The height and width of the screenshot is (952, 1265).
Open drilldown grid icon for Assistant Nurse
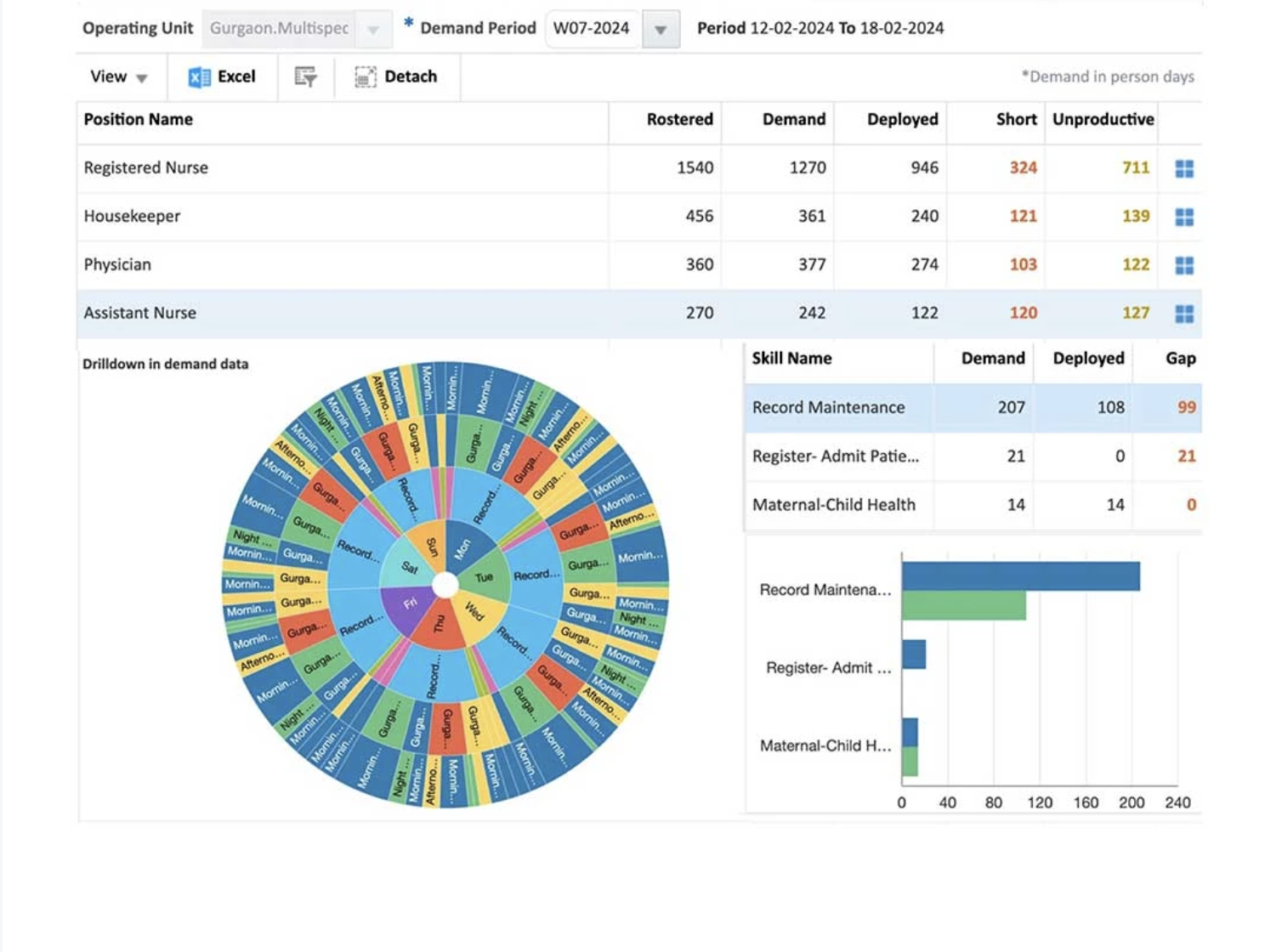1184,314
